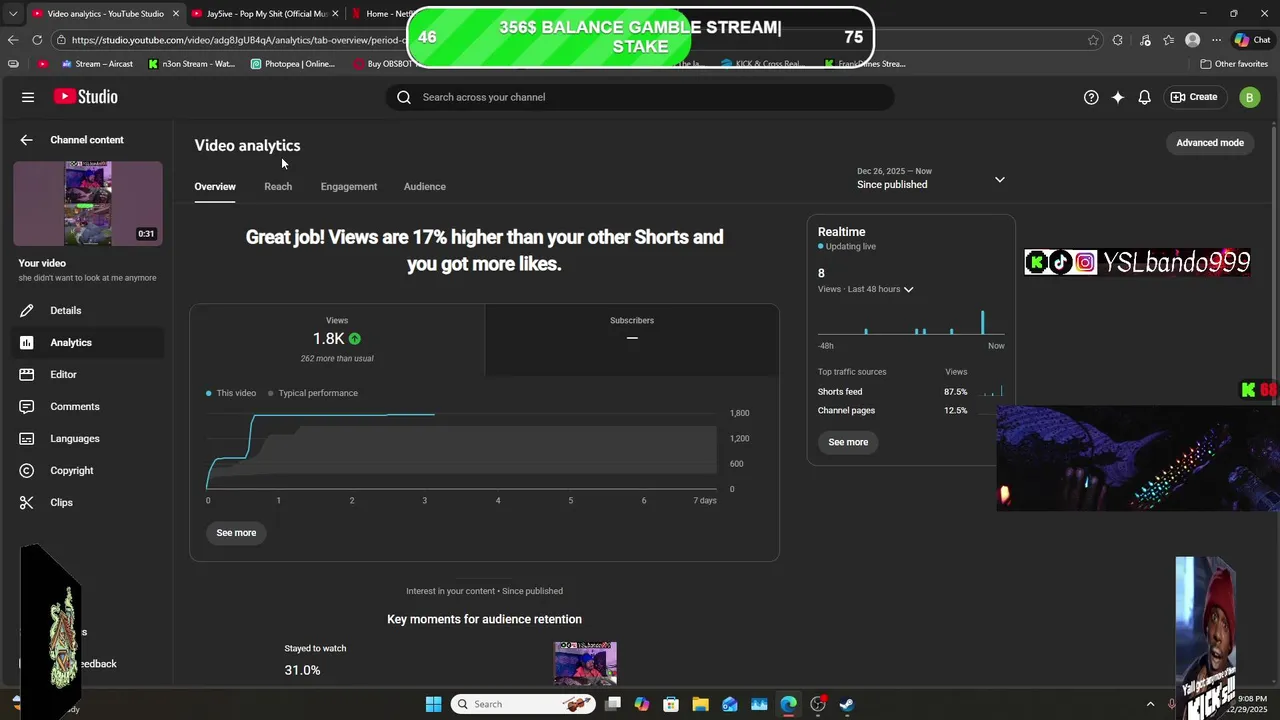
Task: Open the Since published date range dropdown
Action: (x=930, y=179)
